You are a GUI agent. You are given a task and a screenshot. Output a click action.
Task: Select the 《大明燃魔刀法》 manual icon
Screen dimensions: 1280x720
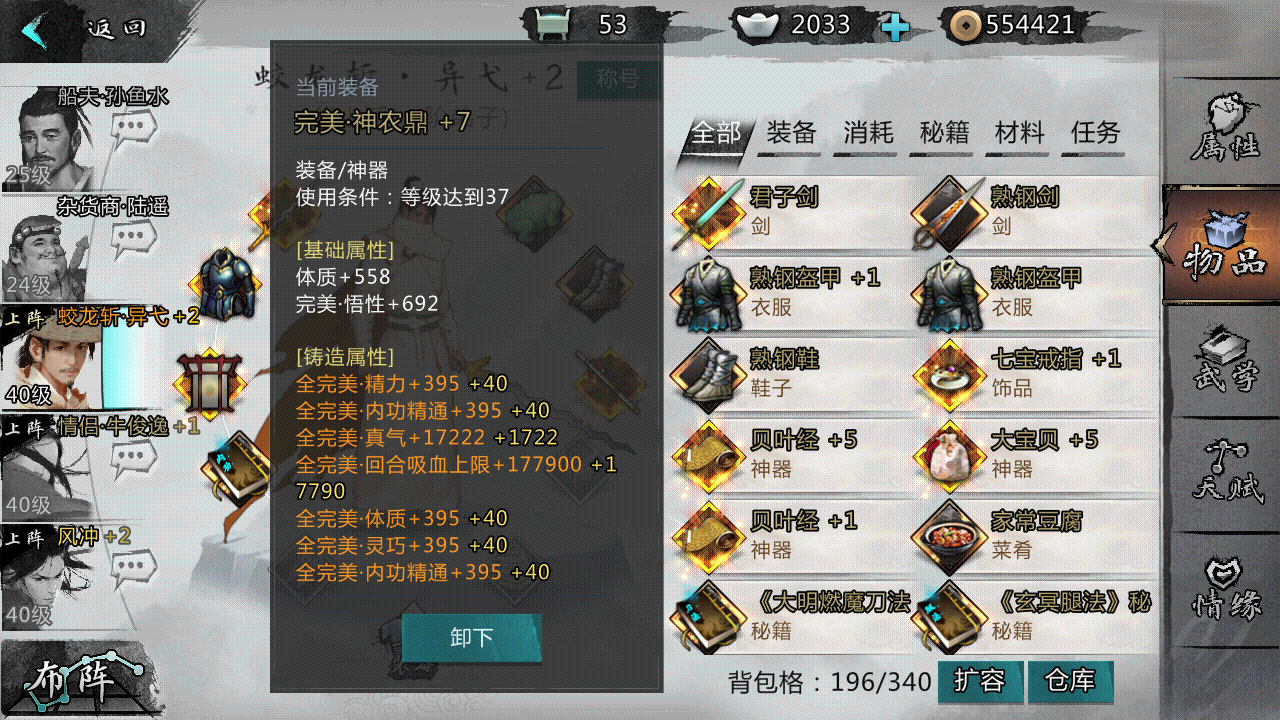click(x=705, y=616)
